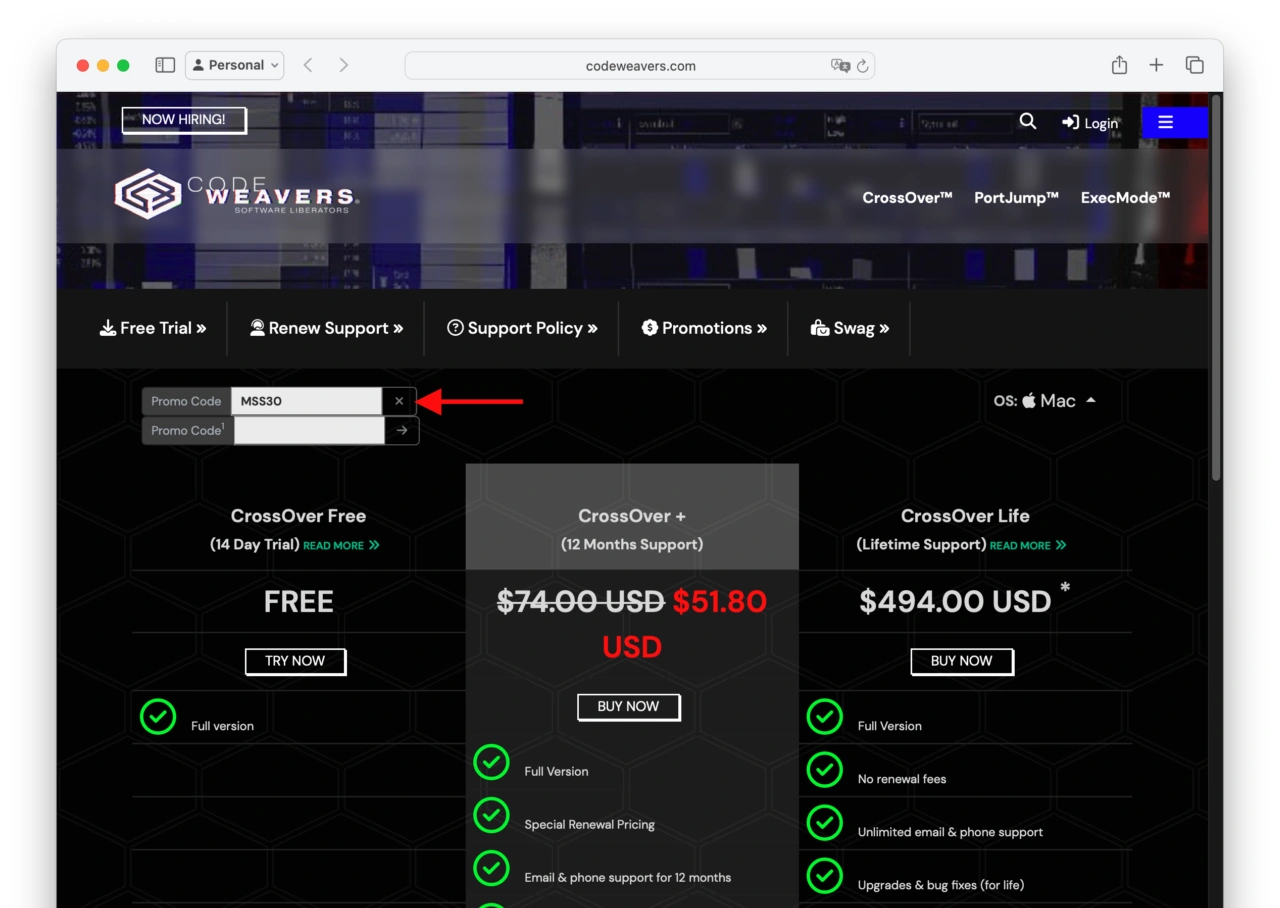
Task: Click the empty promo code field
Action: click(x=308, y=430)
